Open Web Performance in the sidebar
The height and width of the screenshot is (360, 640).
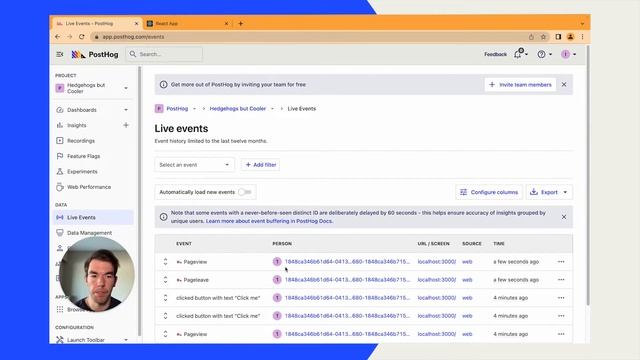click(x=89, y=187)
